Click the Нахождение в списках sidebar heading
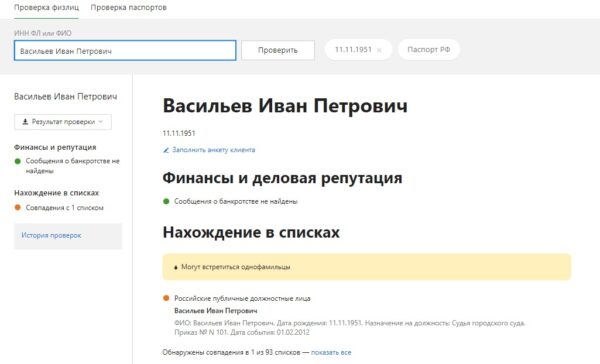This screenshot has width=600, height=364. coord(57,193)
